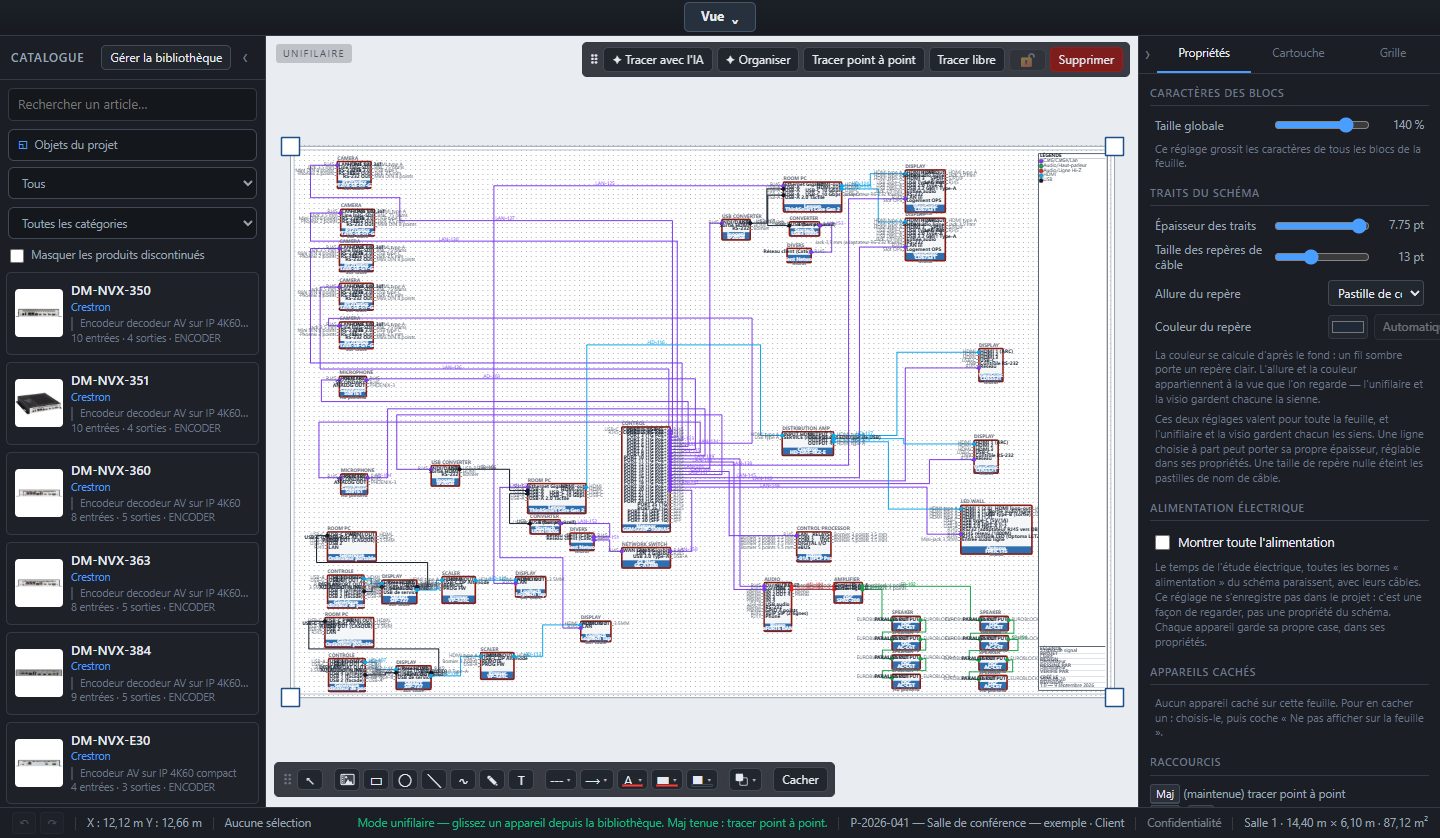
Task: Click the Organiser button
Action: (x=758, y=60)
